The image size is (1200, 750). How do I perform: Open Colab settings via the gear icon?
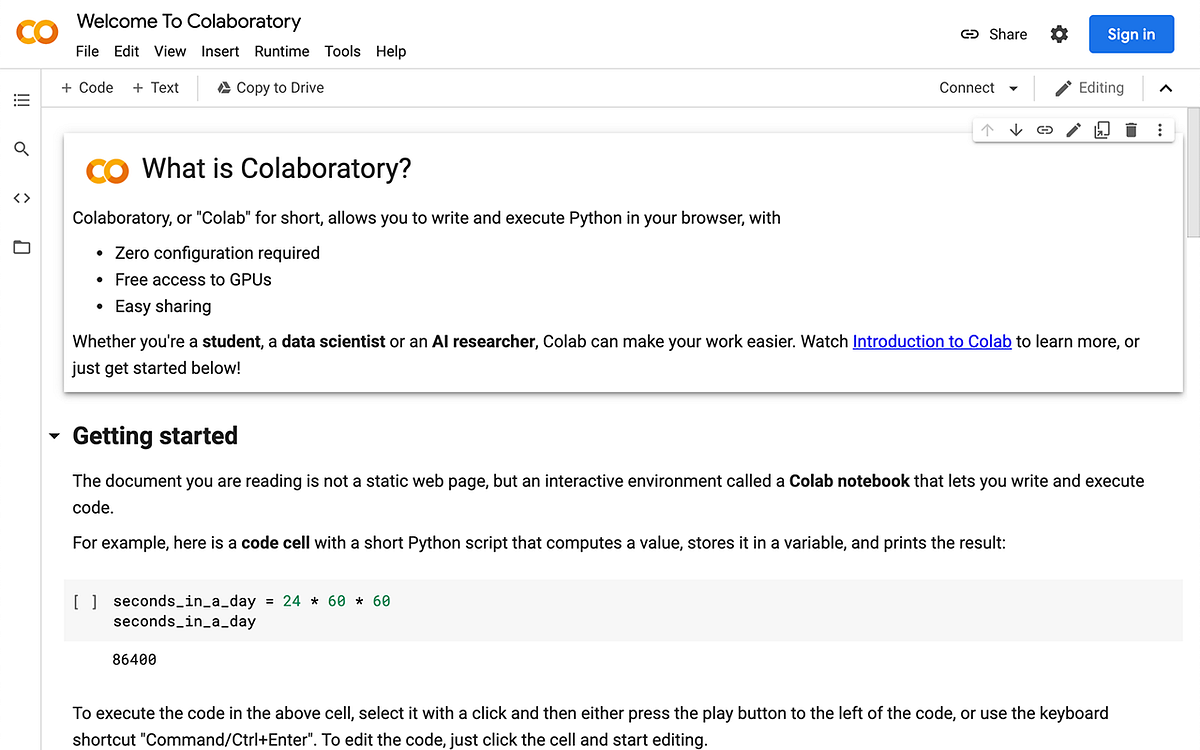[x=1059, y=33]
